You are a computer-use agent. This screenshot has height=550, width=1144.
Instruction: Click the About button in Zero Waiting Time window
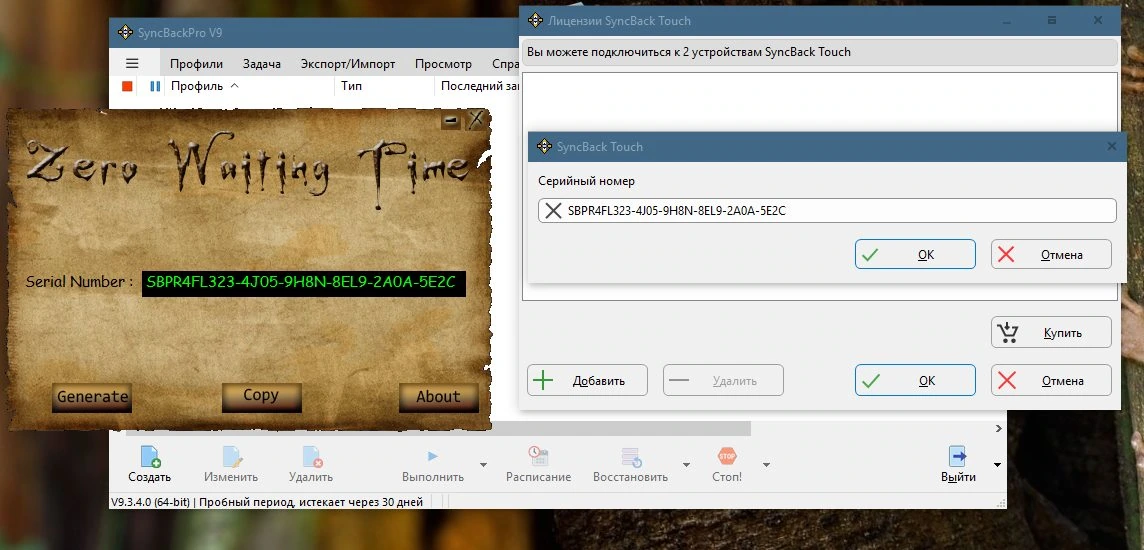[x=438, y=398]
